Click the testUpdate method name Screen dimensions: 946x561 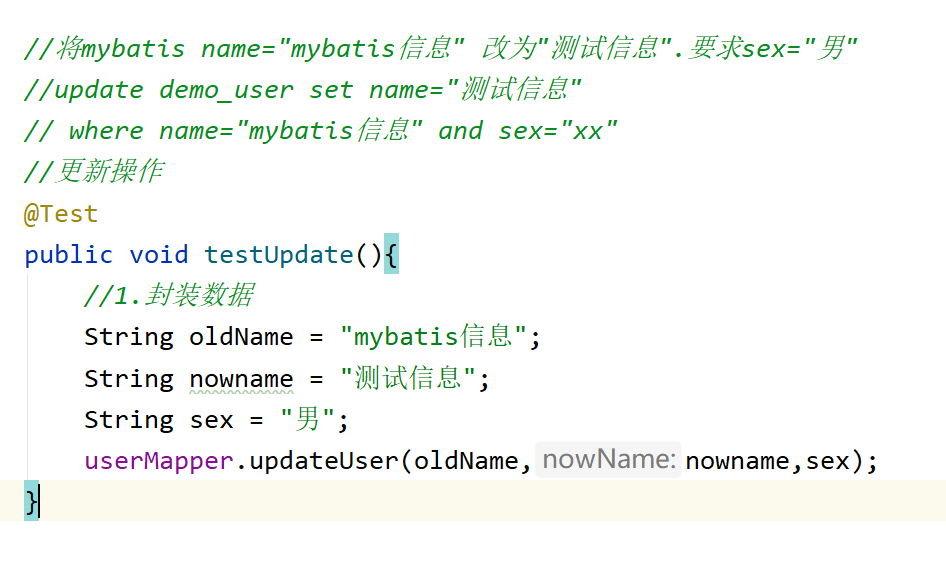[278, 255]
